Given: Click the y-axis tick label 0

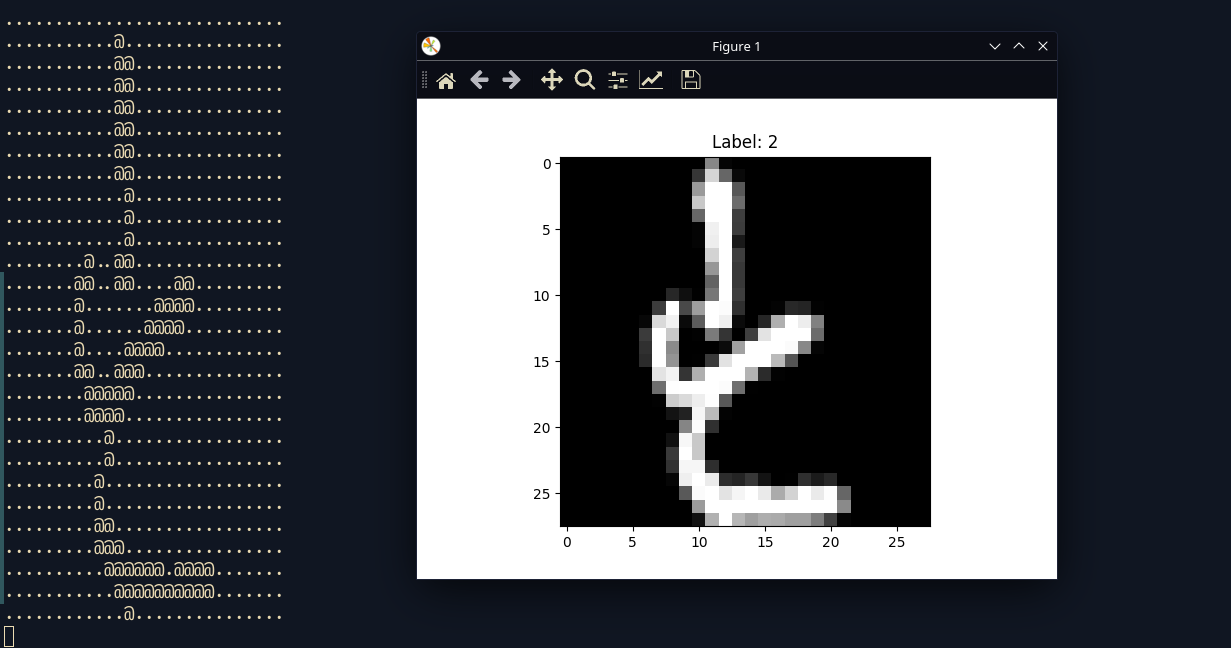Looking at the screenshot, I should [x=547, y=164].
